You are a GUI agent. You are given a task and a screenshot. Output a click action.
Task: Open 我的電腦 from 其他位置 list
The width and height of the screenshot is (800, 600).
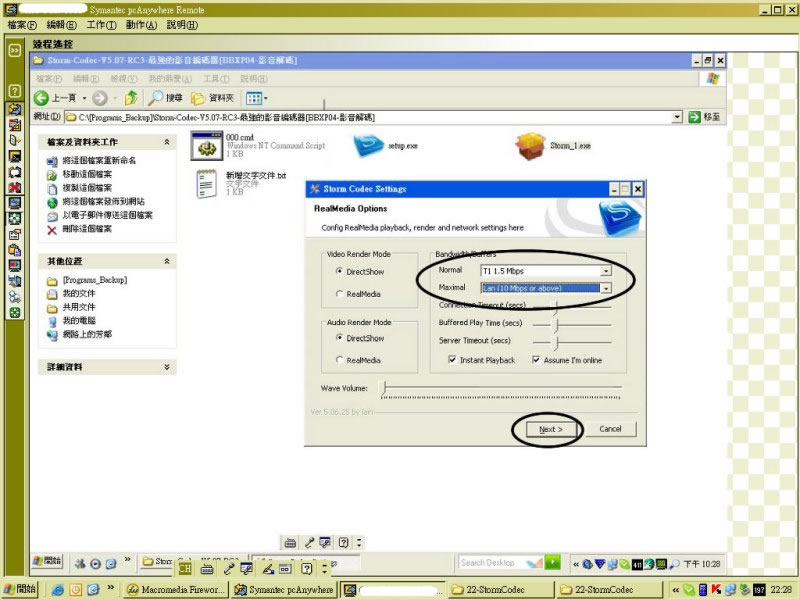tap(79, 321)
